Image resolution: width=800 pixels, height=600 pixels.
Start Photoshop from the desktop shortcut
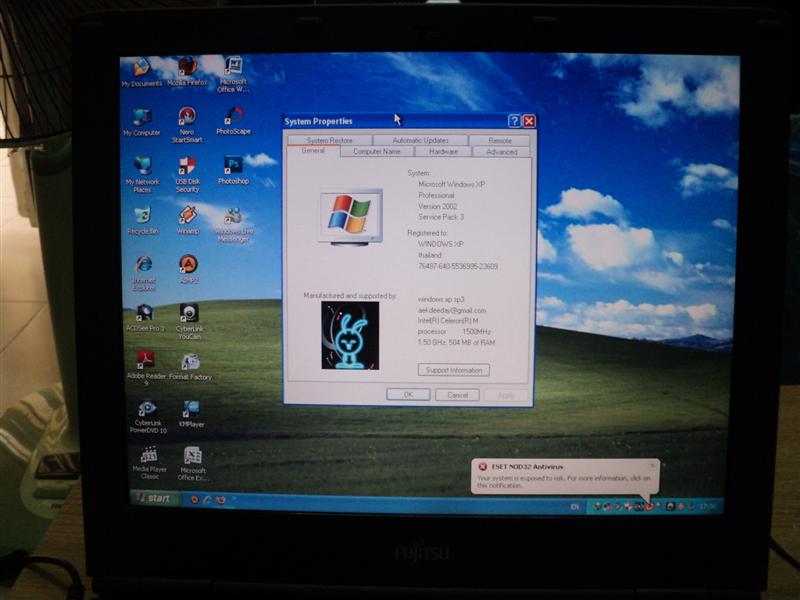(x=233, y=170)
